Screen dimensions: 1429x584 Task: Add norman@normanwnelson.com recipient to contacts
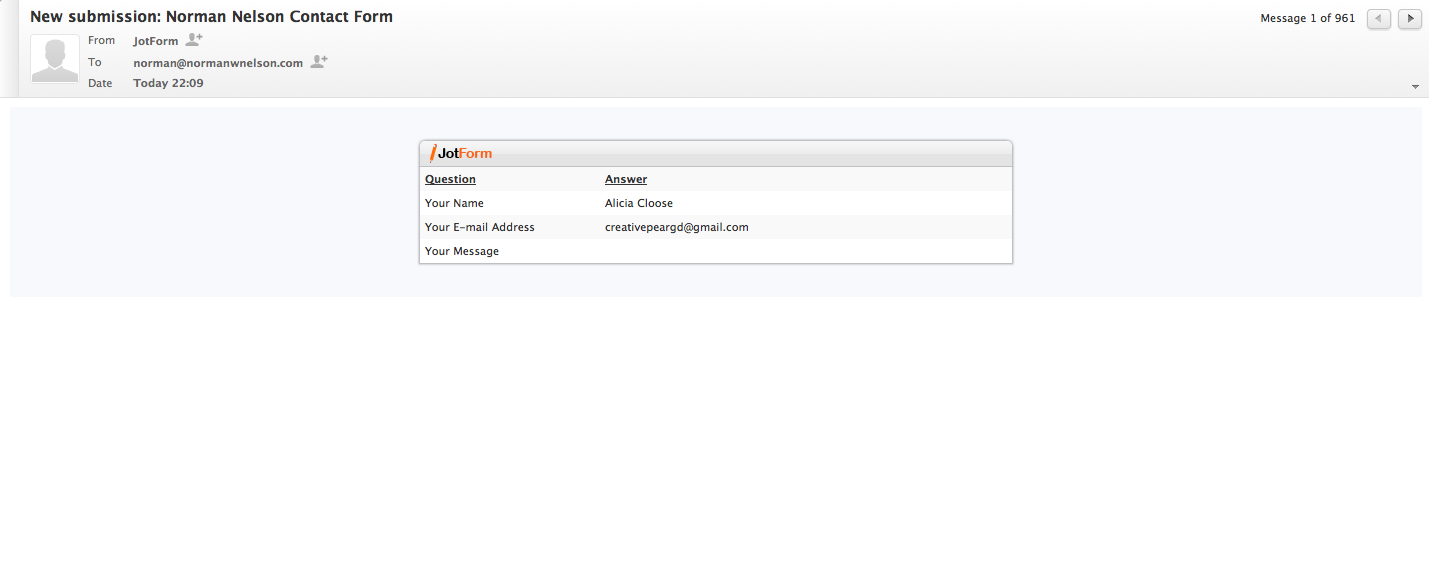click(x=319, y=62)
